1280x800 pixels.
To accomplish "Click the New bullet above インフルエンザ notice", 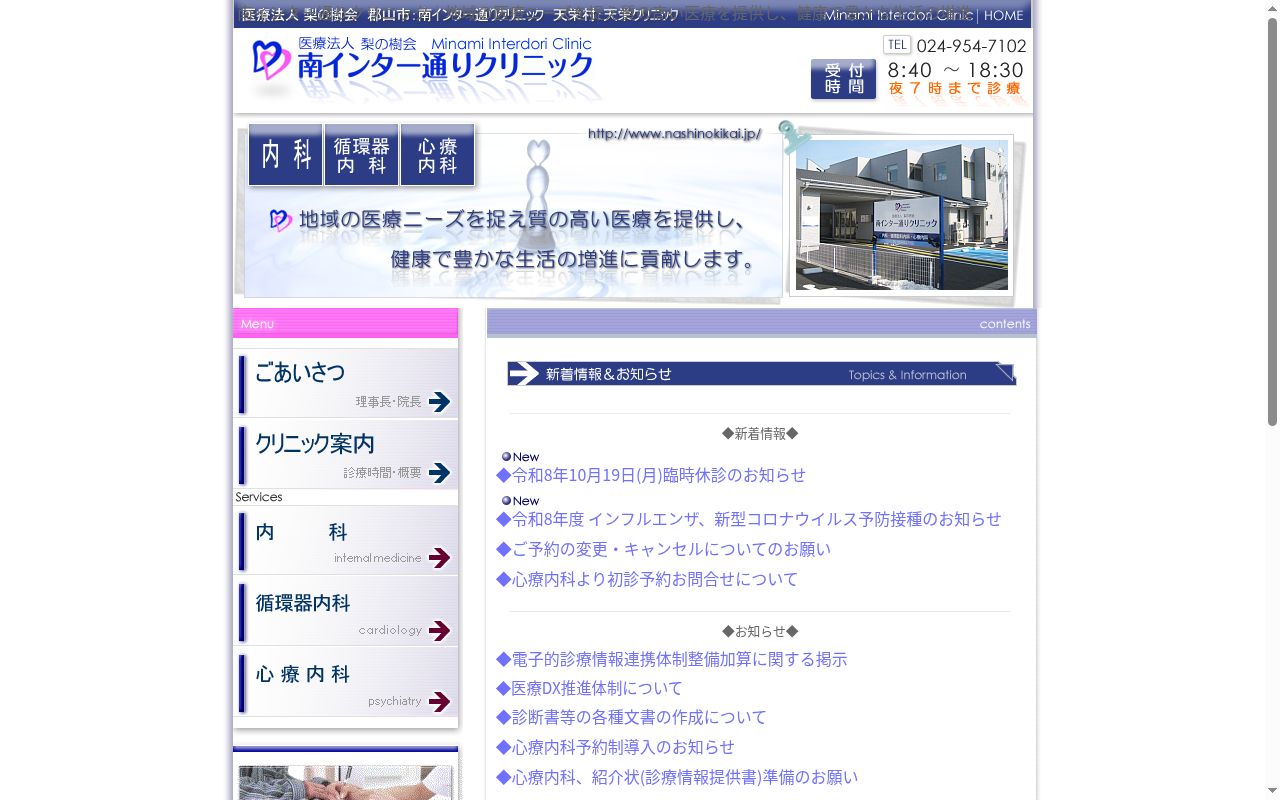I will [x=520, y=501].
